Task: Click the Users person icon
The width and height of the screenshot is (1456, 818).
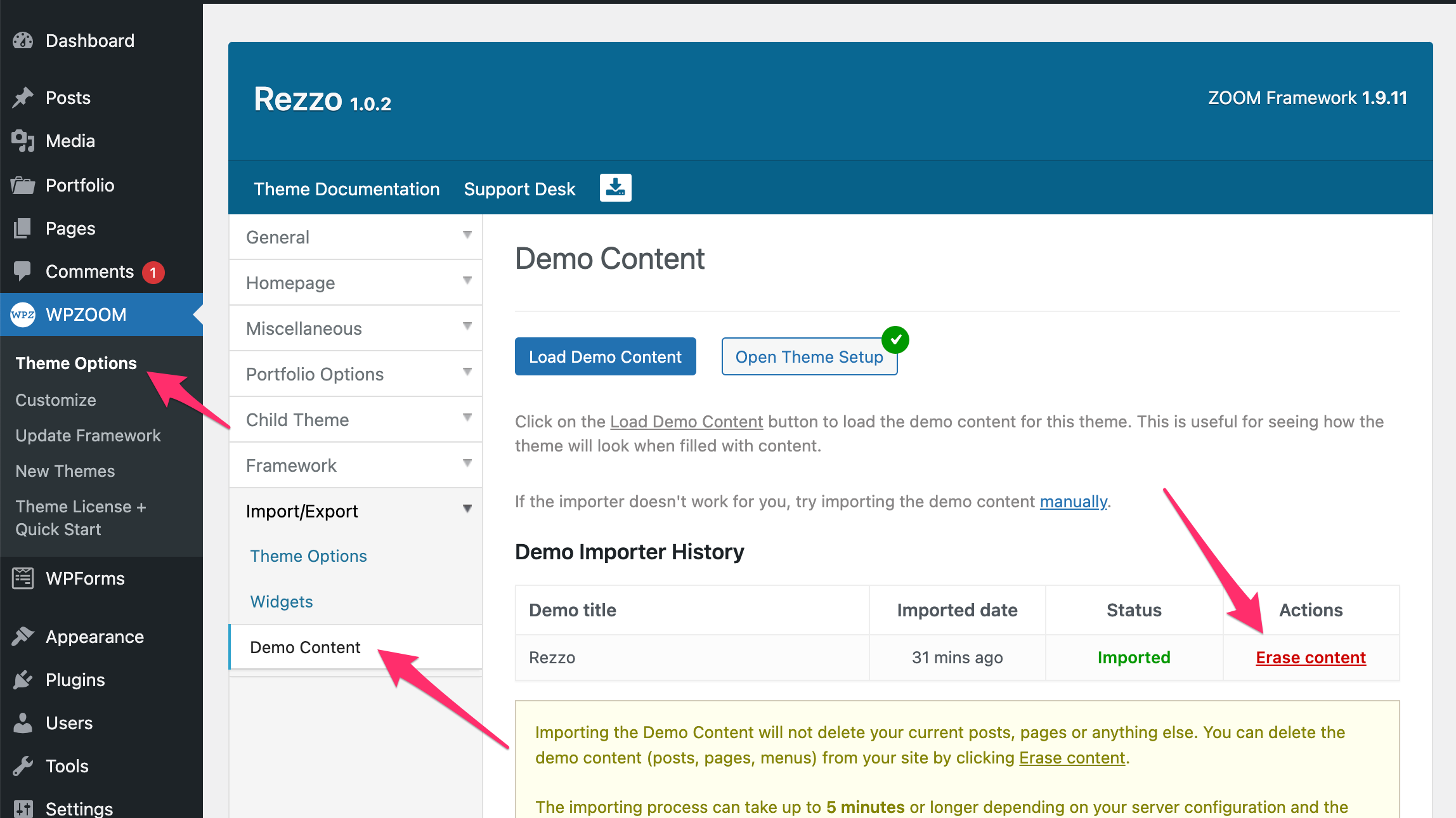Action: pyautogui.click(x=23, y=723)
